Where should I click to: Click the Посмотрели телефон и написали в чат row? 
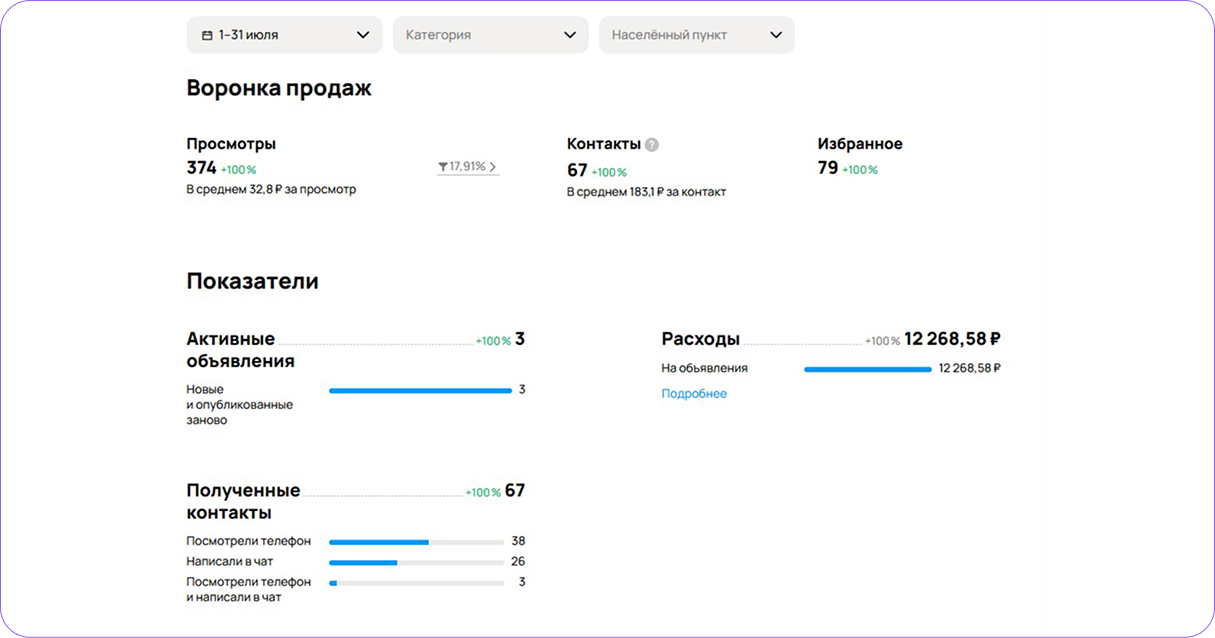(x=248, y=589)
